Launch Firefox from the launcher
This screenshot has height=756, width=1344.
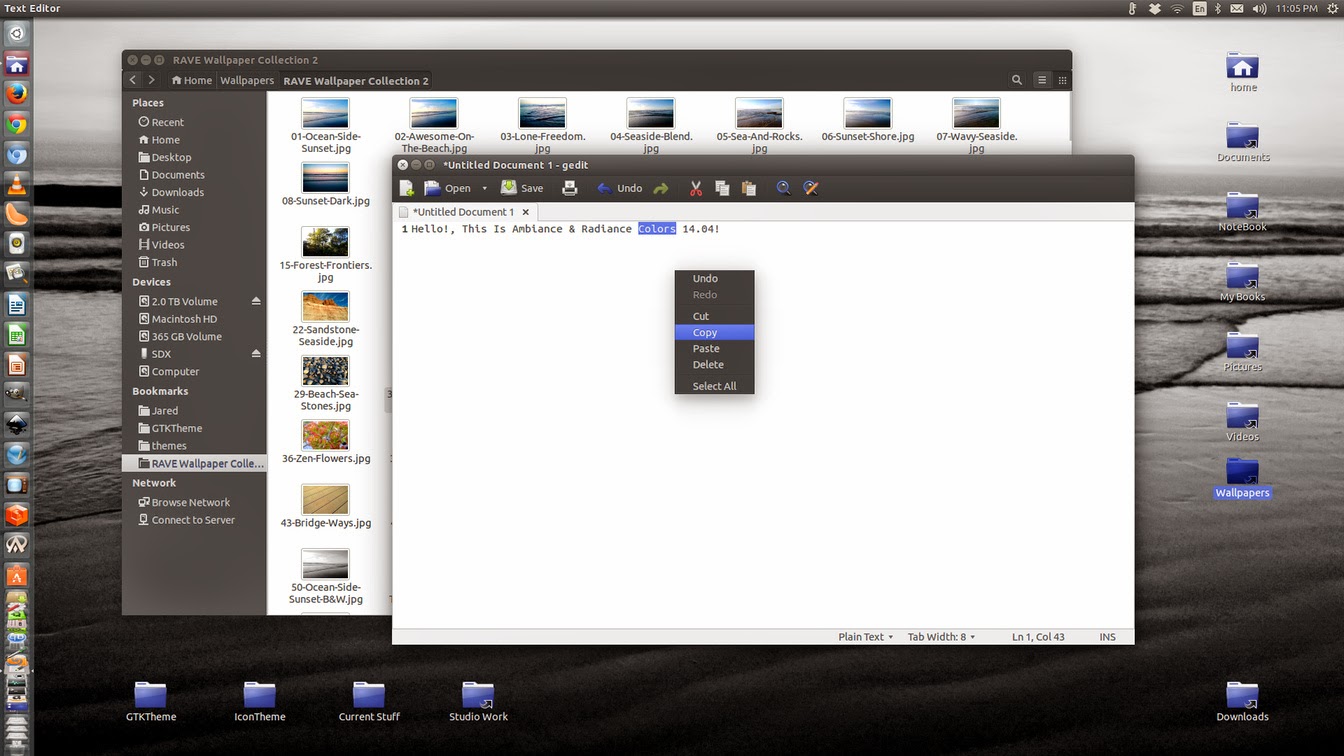(x=16, y=94)
